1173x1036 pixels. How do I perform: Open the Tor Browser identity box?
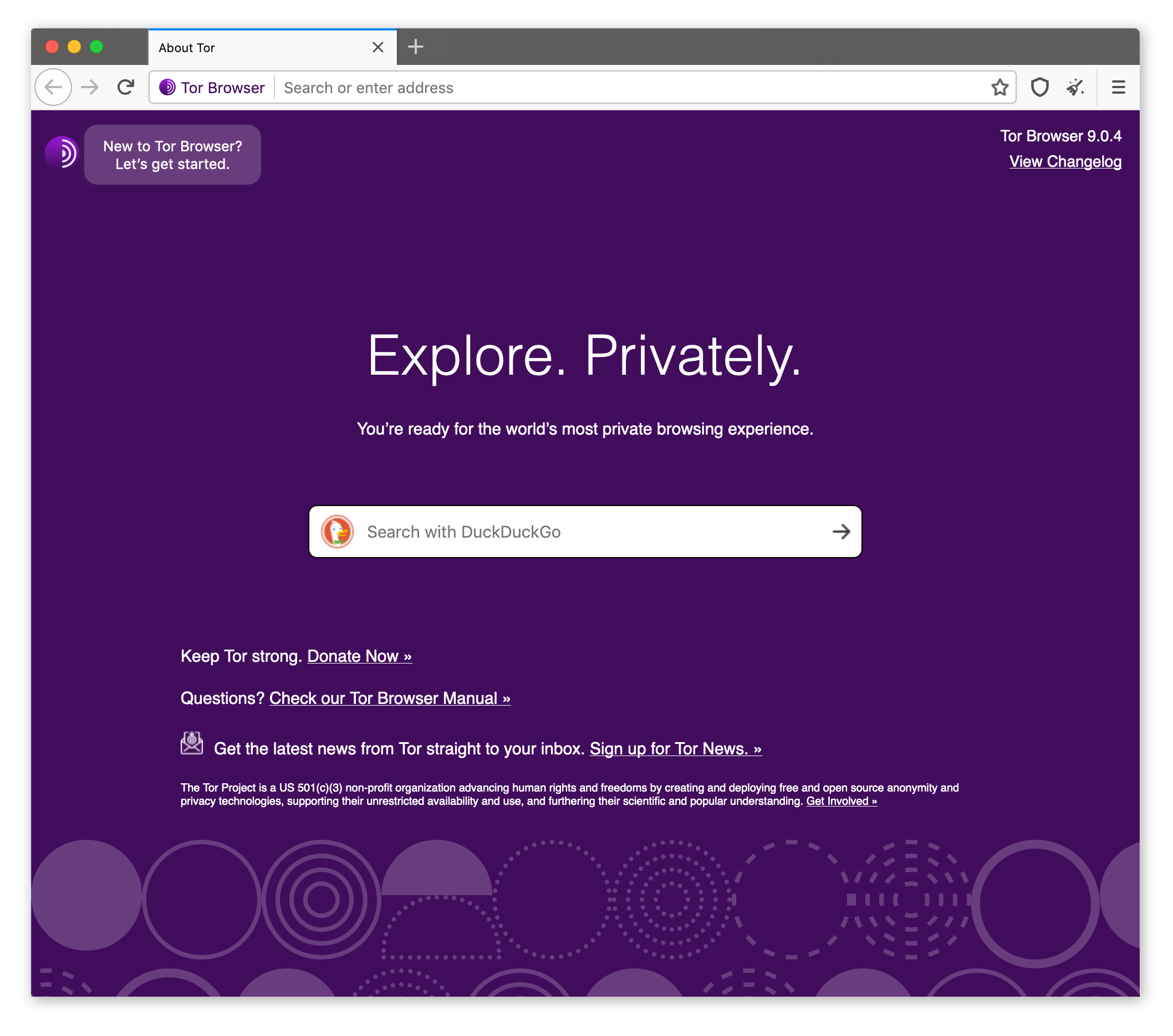(212, 87)
